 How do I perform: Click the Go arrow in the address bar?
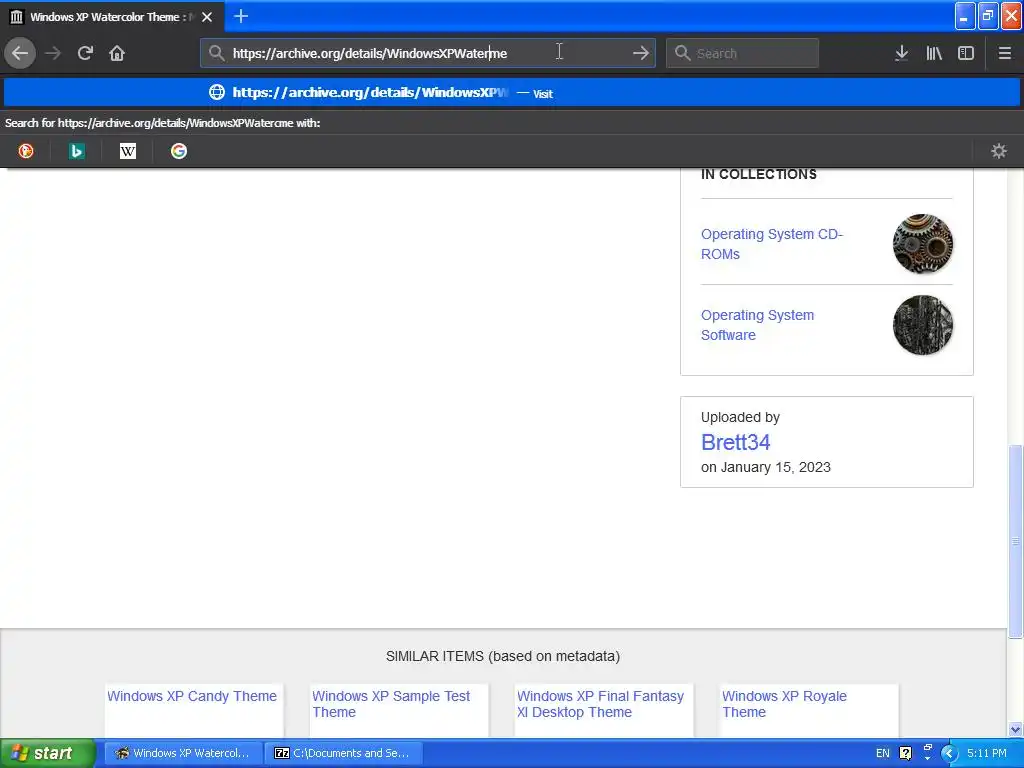641,53
